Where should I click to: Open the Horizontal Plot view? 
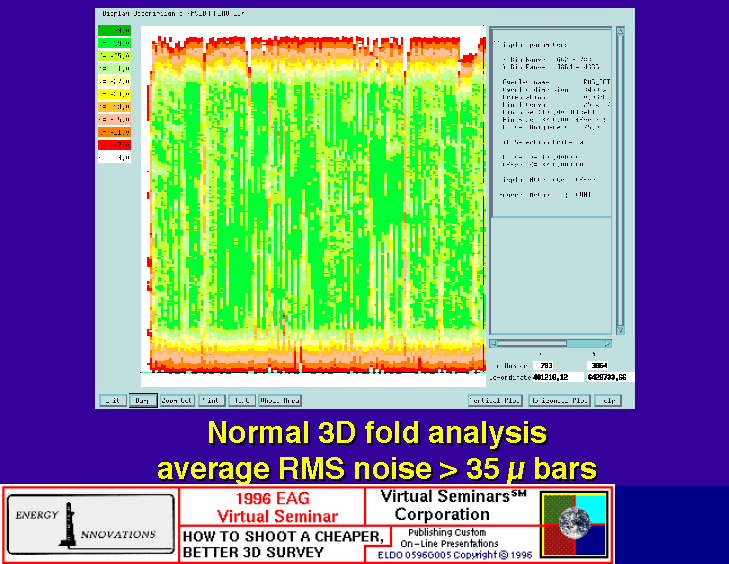coord(559,400)
